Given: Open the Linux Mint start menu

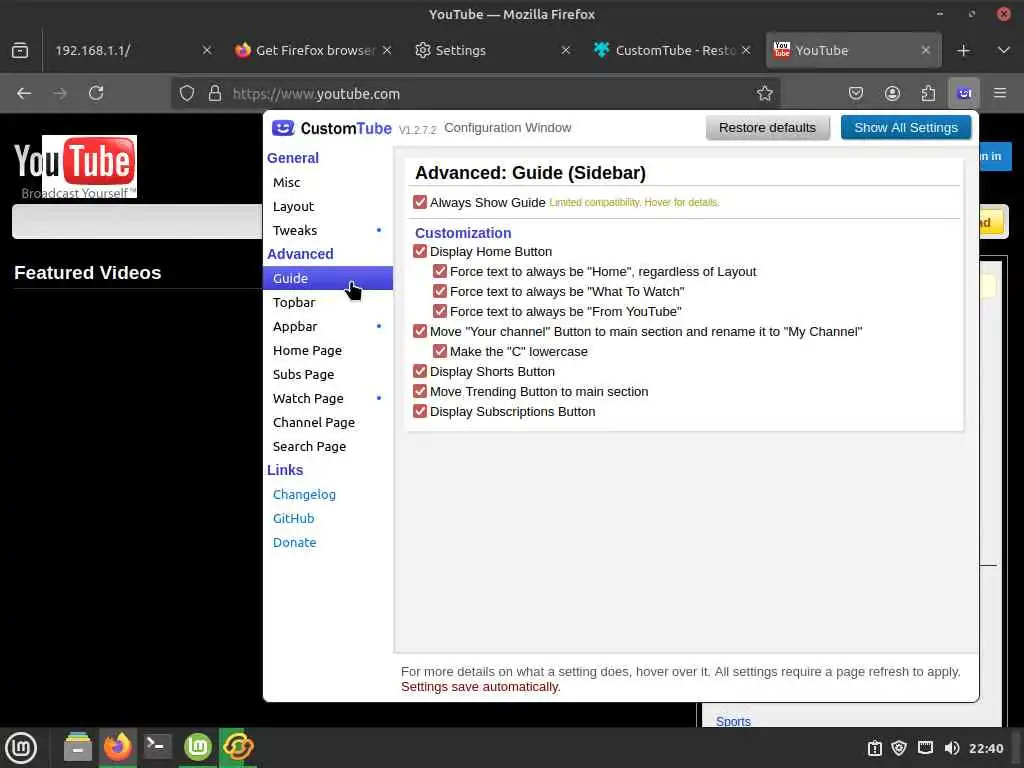Looking at the screenshot, I should pyautogui.click(x=21, y=747).
